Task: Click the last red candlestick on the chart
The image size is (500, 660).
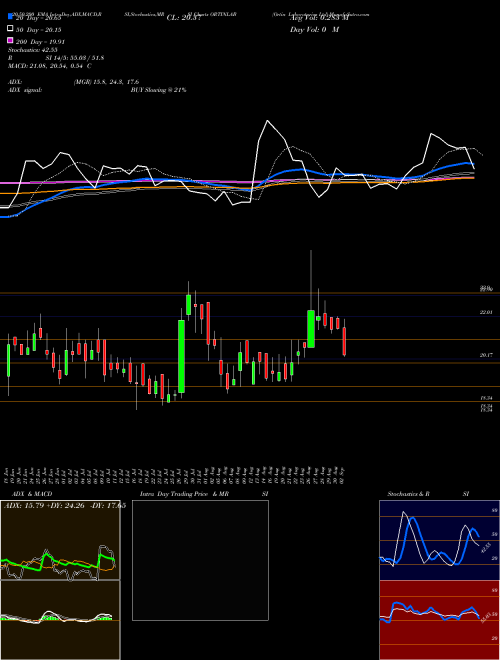Action: [x=344, y=341]
